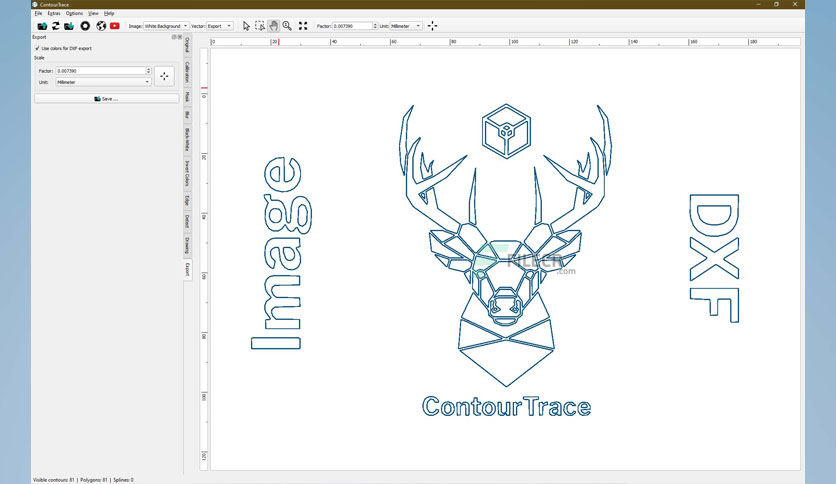
Task: Open the YouTube tutorial icon
Action: pyautogui.click(x=115, y=26)
